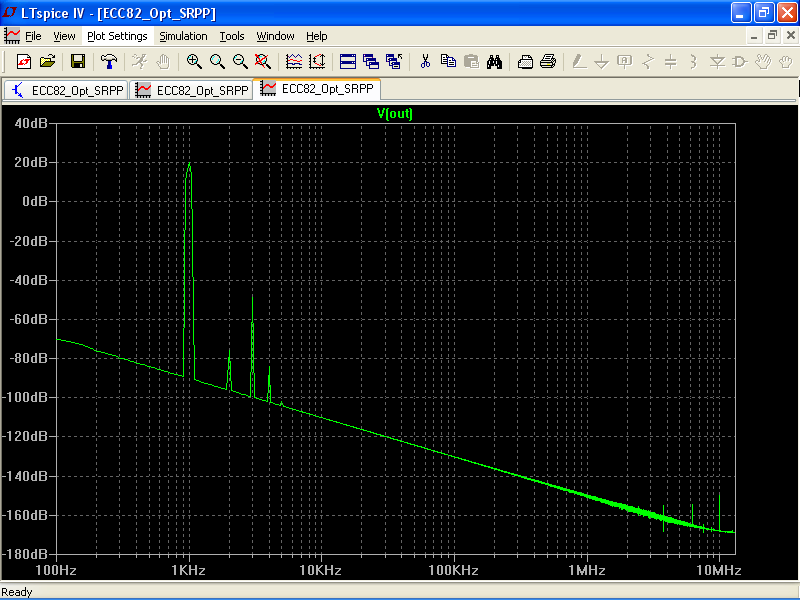Click the 1KHz frequency axis label
The width and height of the screenshot is (800, 600).
188,570
